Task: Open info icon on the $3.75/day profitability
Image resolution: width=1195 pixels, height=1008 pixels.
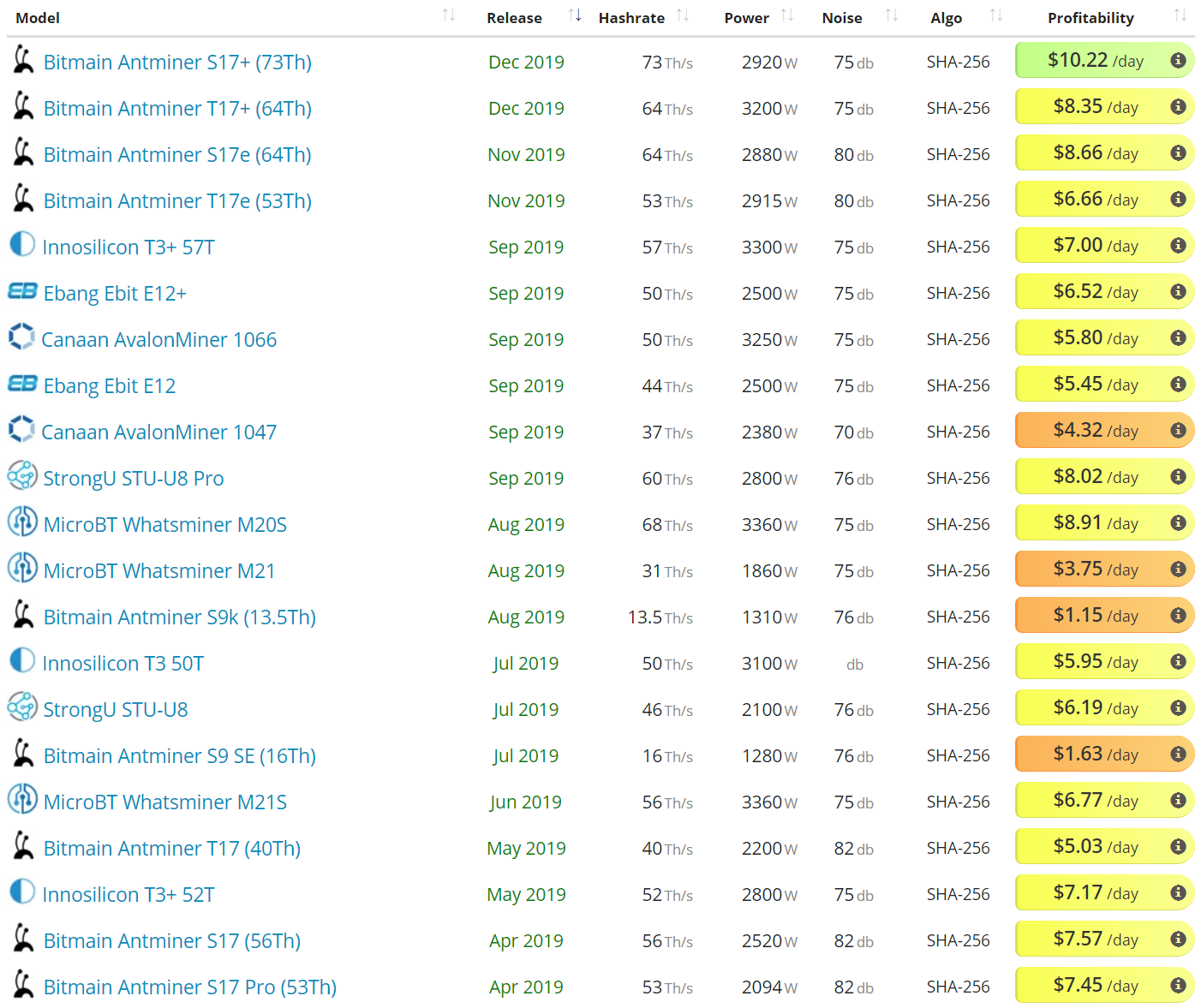Action: pyautogui.click(x=1178, y=569)
